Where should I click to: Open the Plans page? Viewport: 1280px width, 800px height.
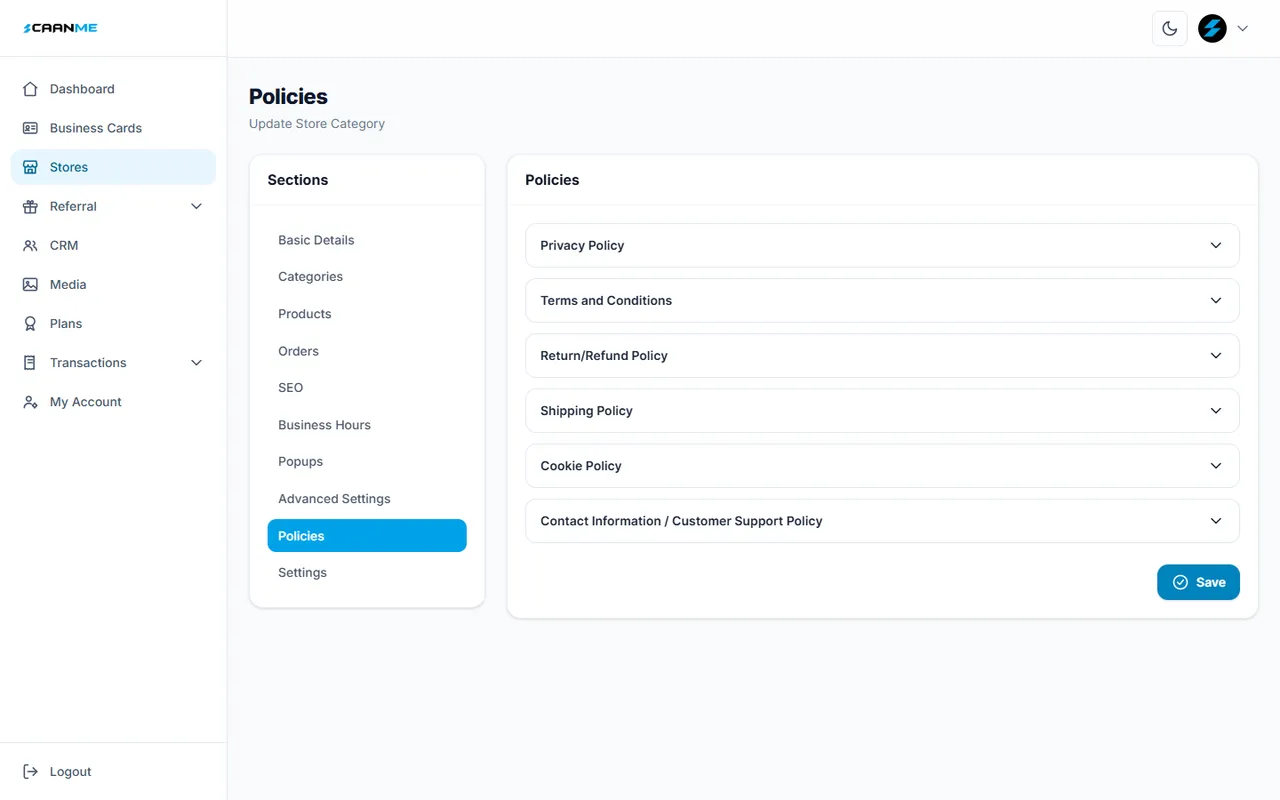point(113,323)
